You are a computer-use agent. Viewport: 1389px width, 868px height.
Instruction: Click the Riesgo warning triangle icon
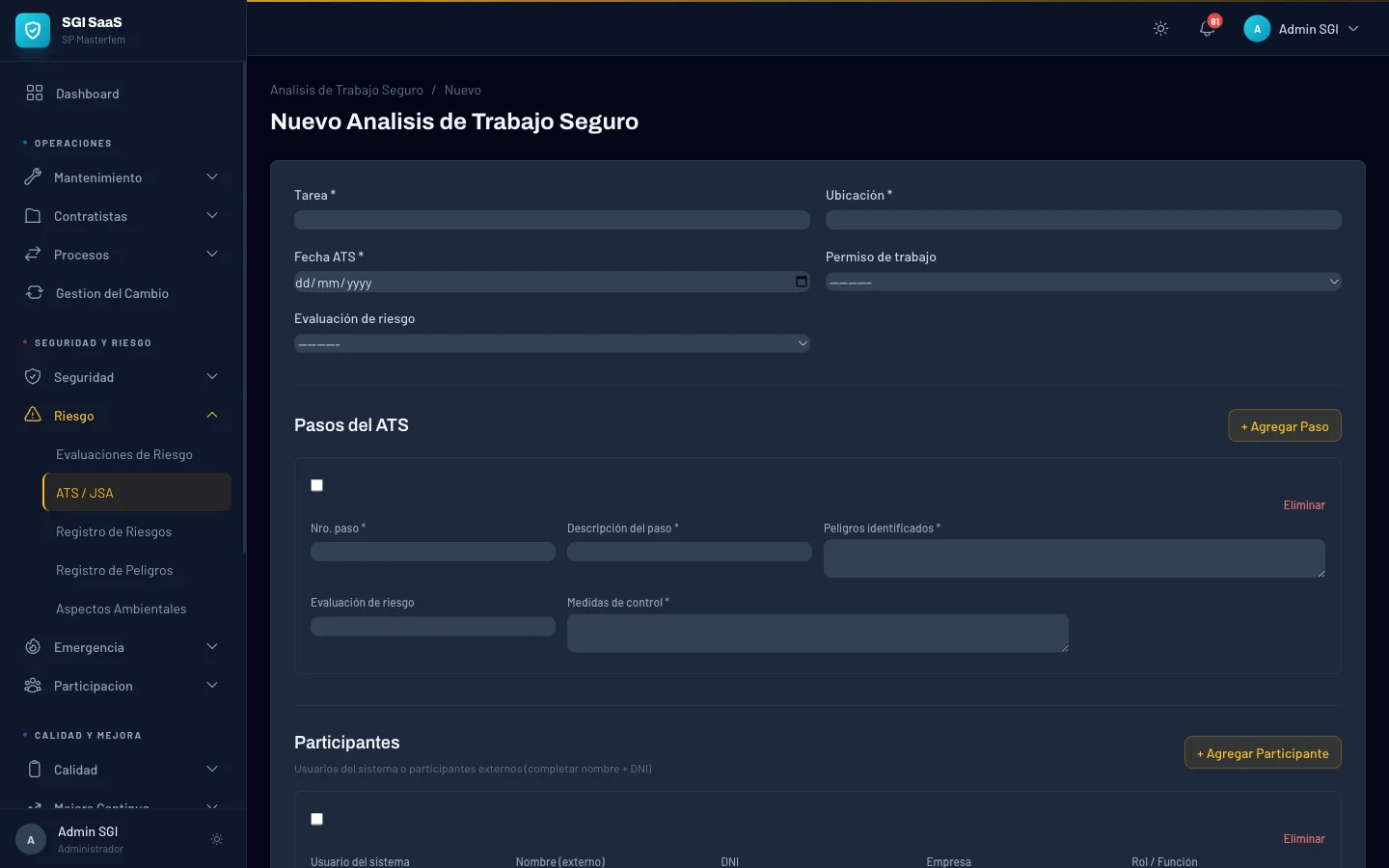(33, 415)
